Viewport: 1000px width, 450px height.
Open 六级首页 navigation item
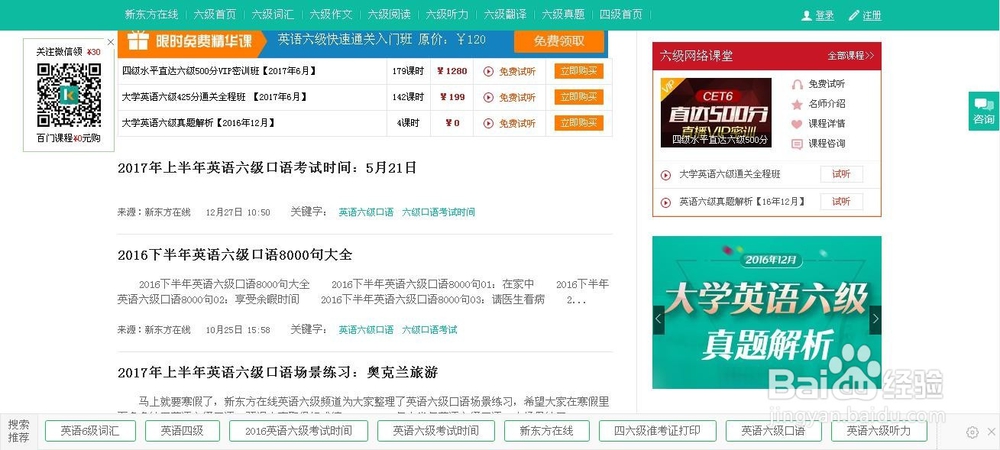coord(215,15)
